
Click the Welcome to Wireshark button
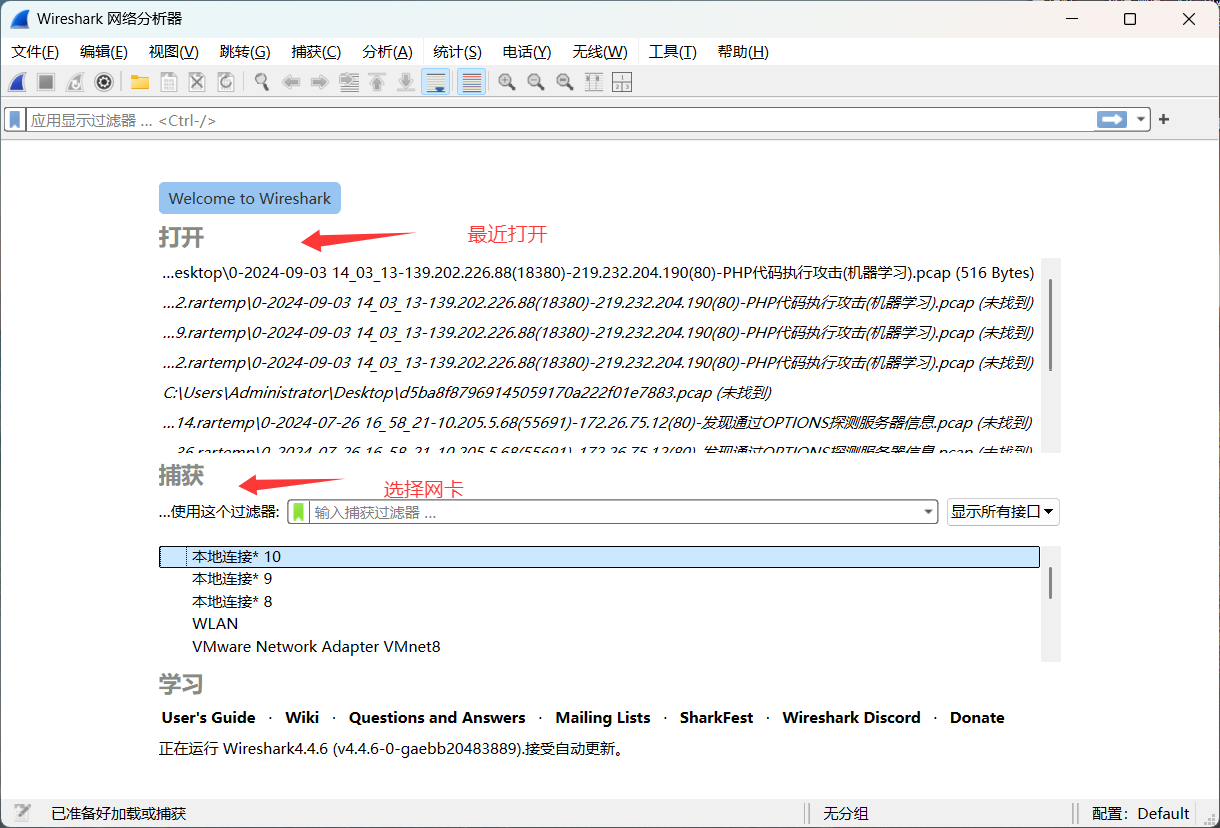coord(250,198)
